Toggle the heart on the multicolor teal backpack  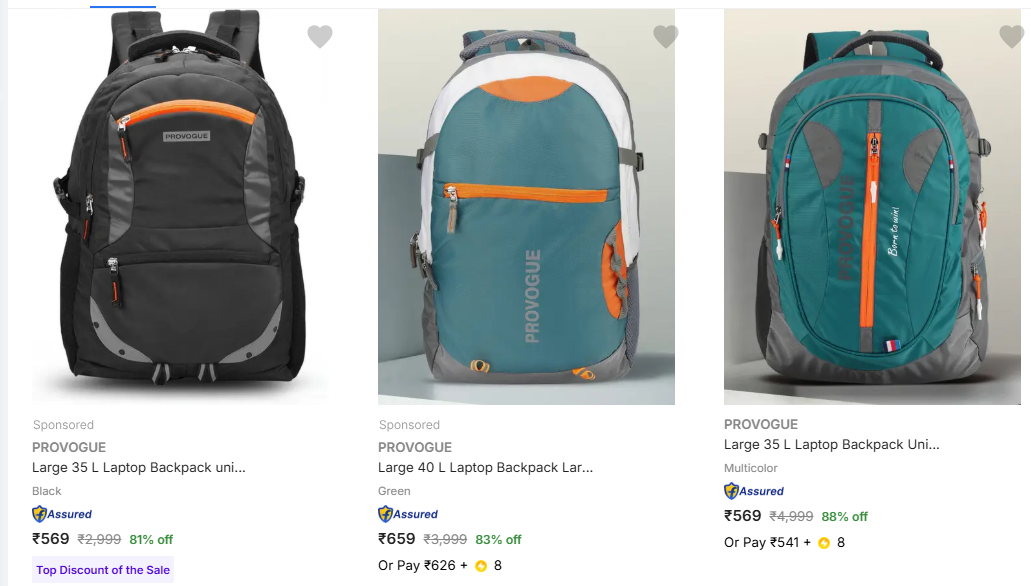1011,37
